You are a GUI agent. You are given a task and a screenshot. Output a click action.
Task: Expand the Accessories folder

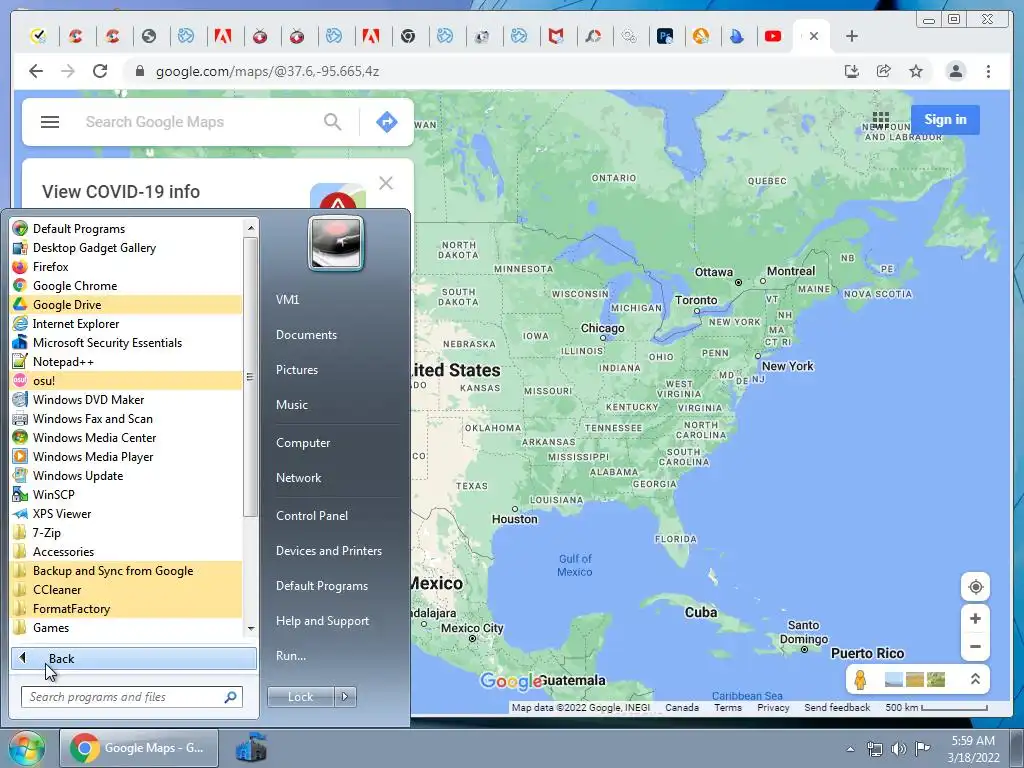click(x=63, y=551)
